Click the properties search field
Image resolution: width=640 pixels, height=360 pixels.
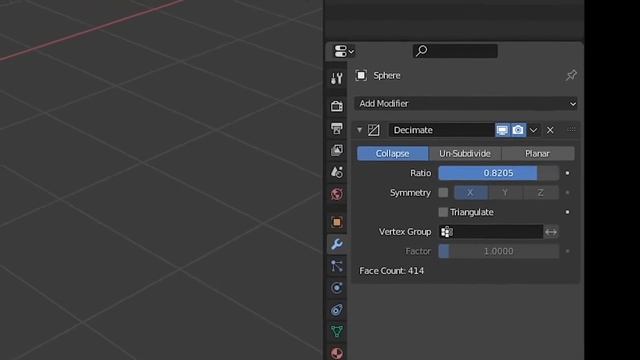(455, 51)
